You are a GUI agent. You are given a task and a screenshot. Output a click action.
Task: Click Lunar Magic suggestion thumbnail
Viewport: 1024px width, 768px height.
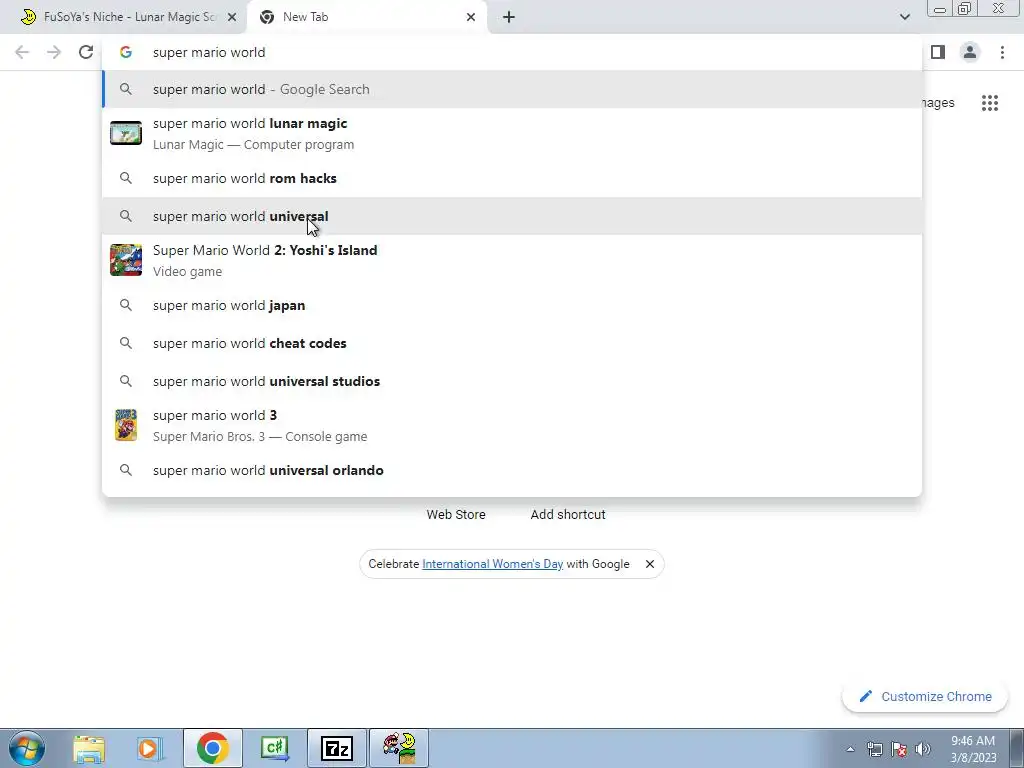[126, 133]
